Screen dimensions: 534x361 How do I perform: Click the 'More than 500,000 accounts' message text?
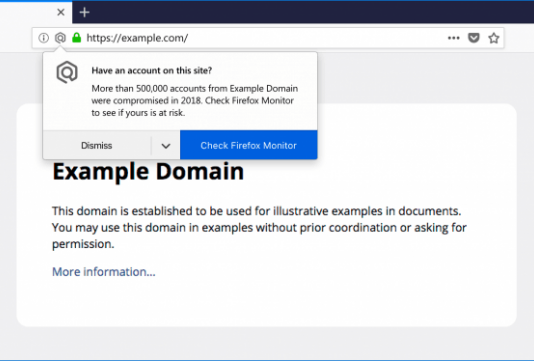pyautogui.click(x=195, y=100)
